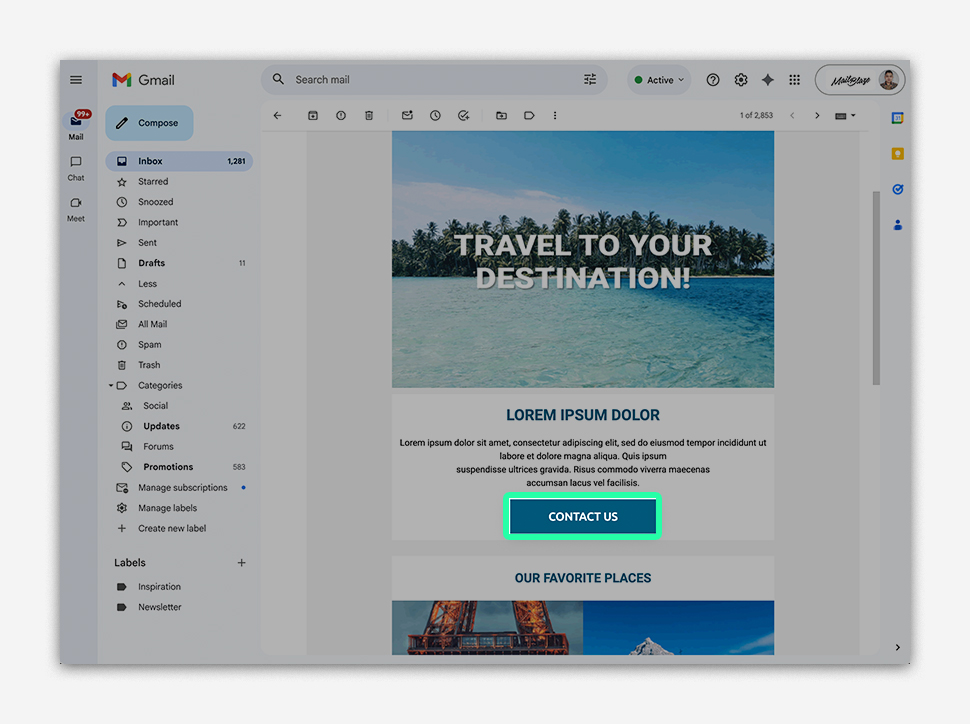970x724 pixels.
Task: Toggle the main menu hamburger
Action: point(76,80)
